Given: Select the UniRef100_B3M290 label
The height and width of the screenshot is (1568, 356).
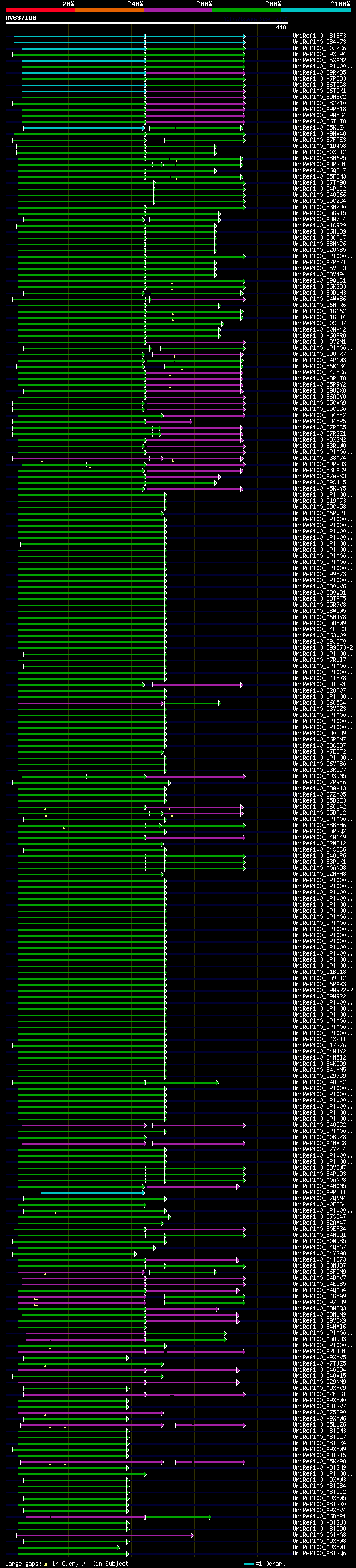Looking at the screenshot, I should [x=319, y=207].
